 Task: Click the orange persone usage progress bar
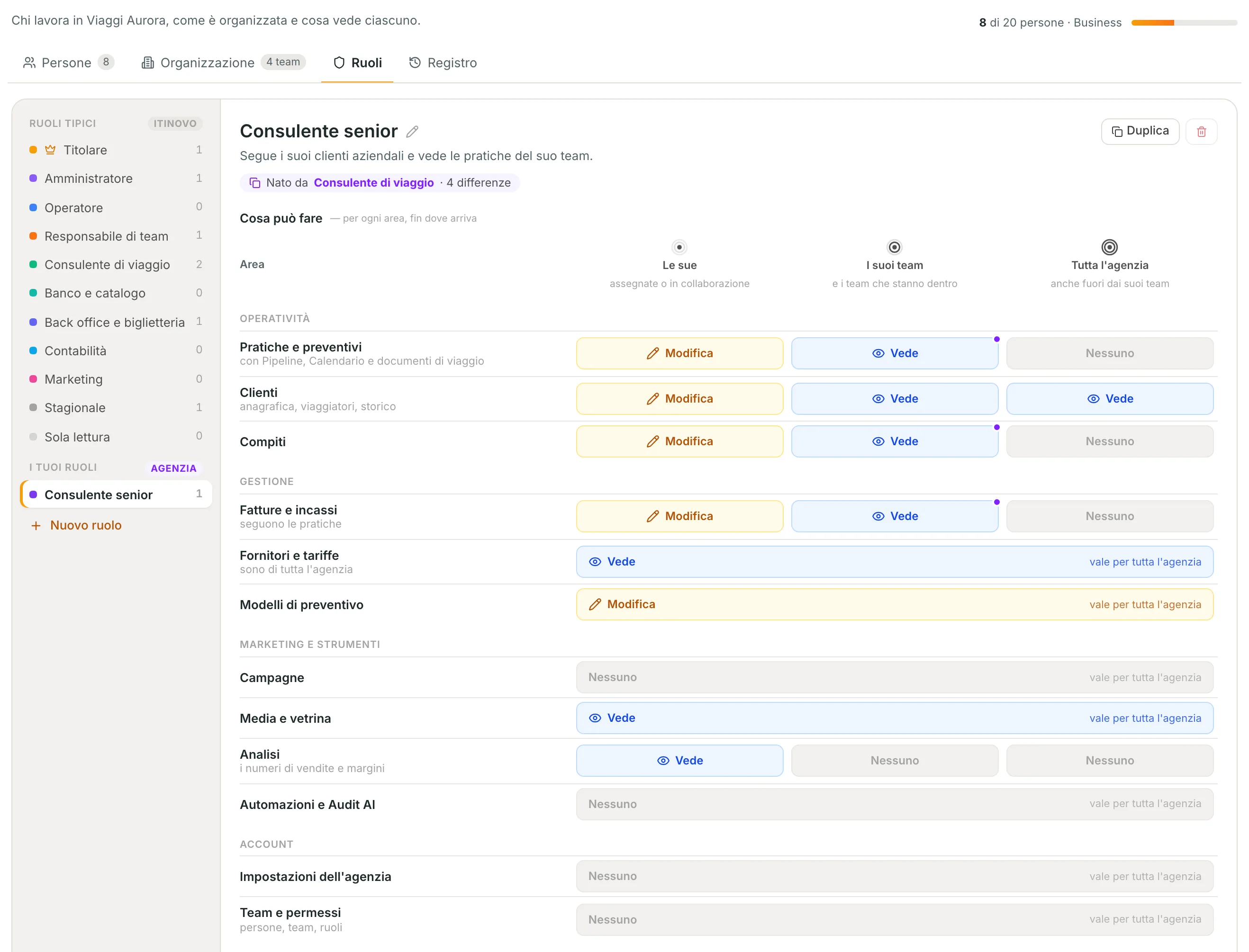1184,23
